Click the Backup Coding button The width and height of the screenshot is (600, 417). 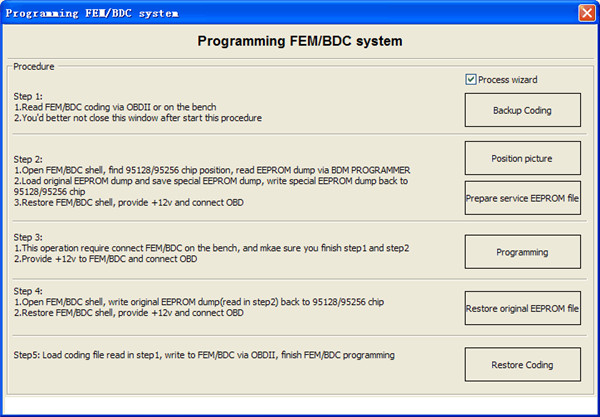522,110
